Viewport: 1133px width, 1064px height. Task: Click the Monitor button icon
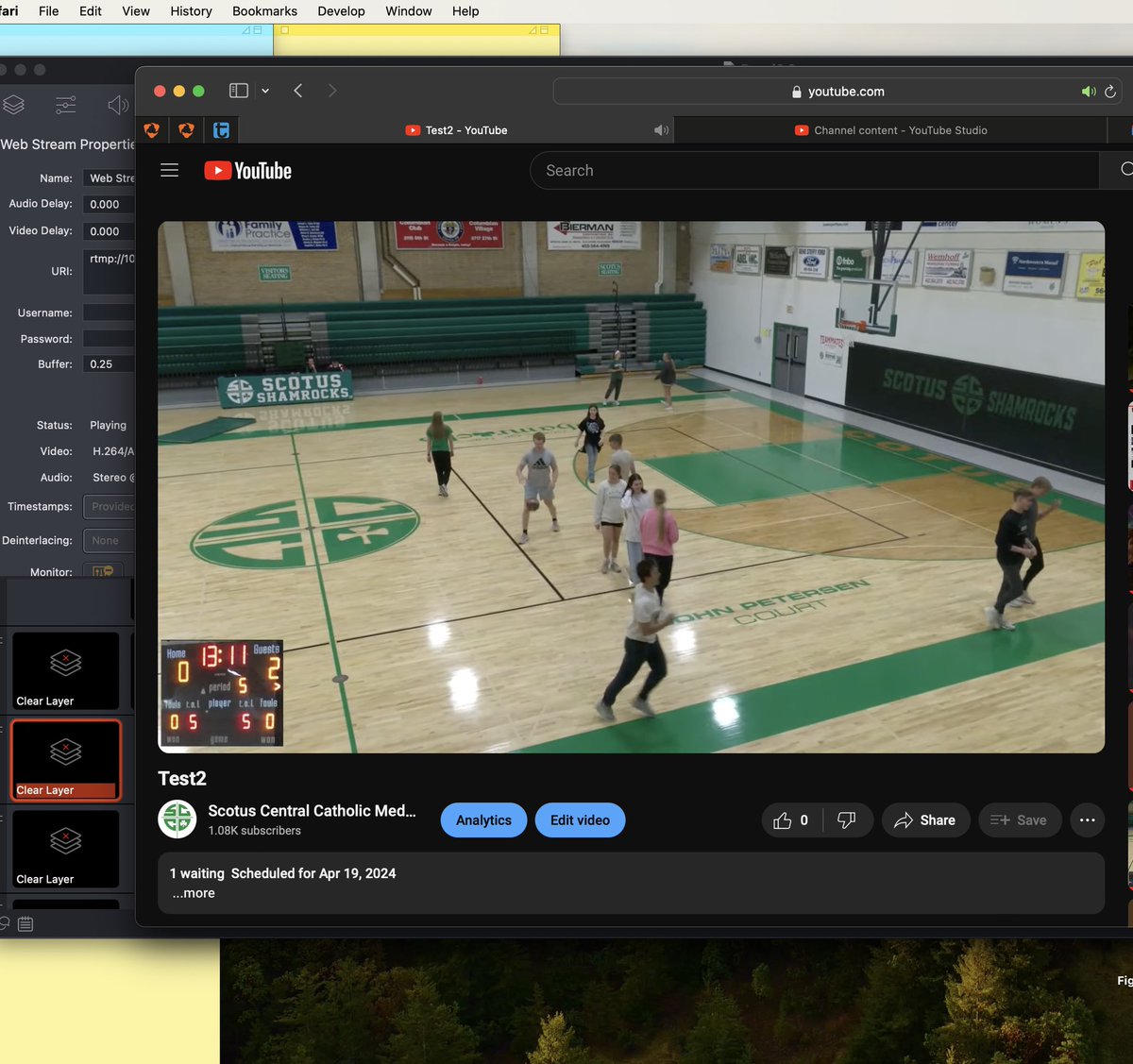tap(103, 571)
